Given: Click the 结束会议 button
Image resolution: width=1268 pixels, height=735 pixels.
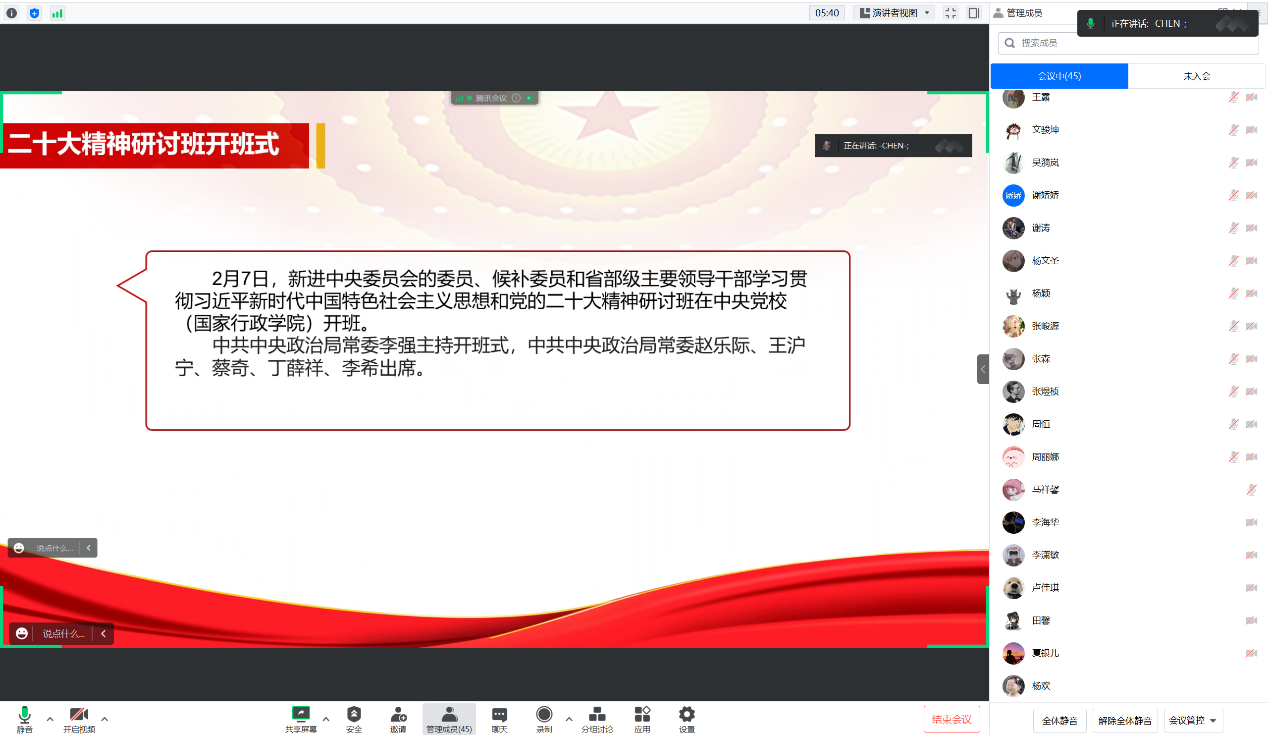Looking at the screenshot, I should (x=951, y=719).
